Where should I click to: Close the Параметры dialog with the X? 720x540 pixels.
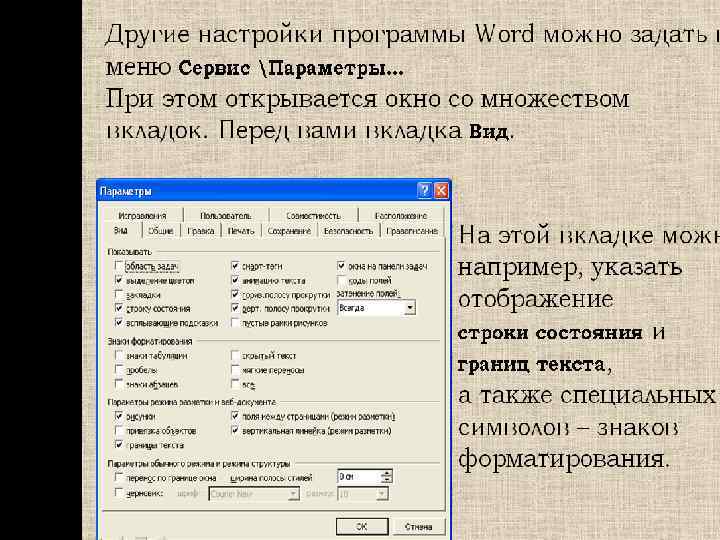click(441, 190)
